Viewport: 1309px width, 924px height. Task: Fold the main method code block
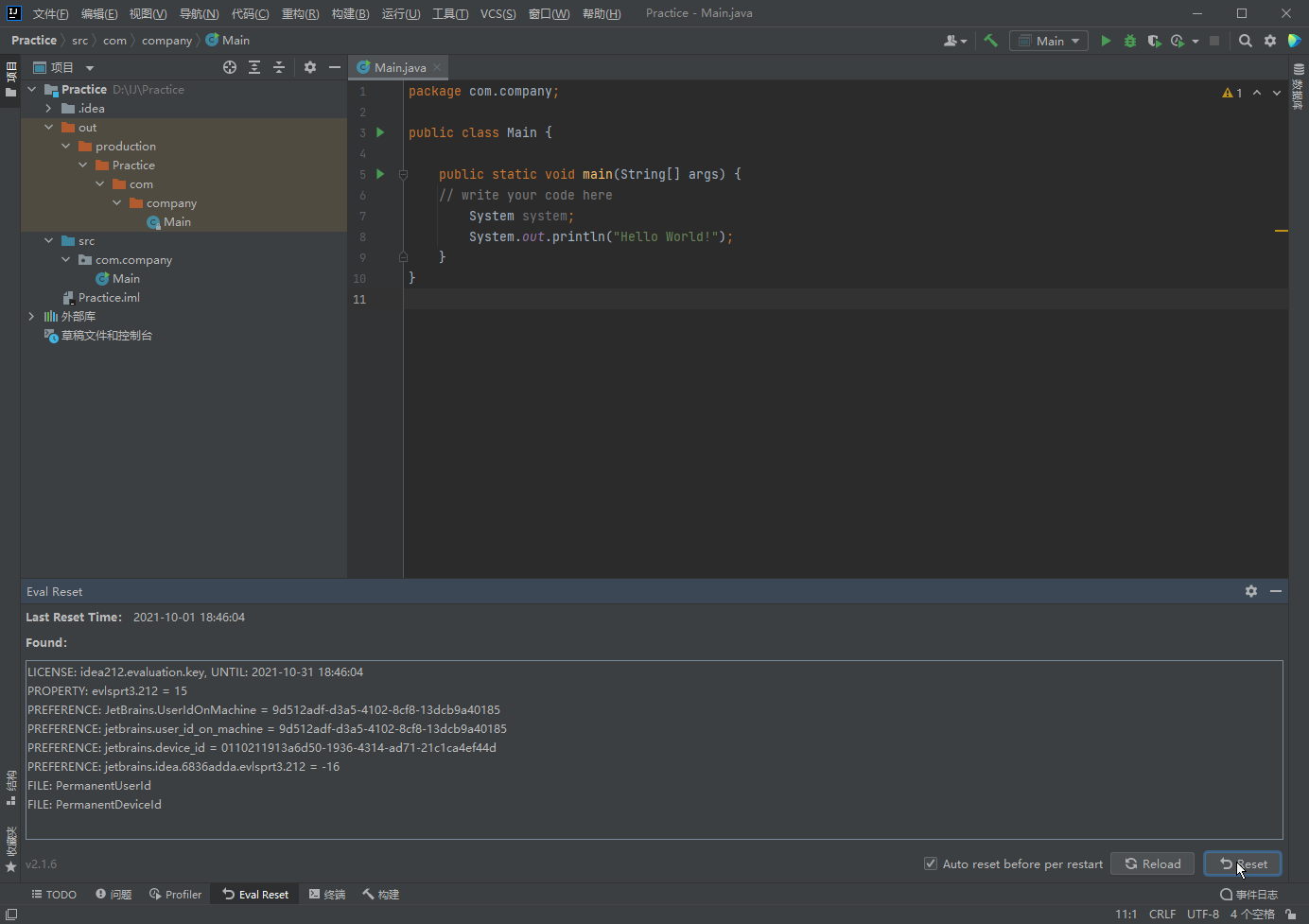point(403,174)
